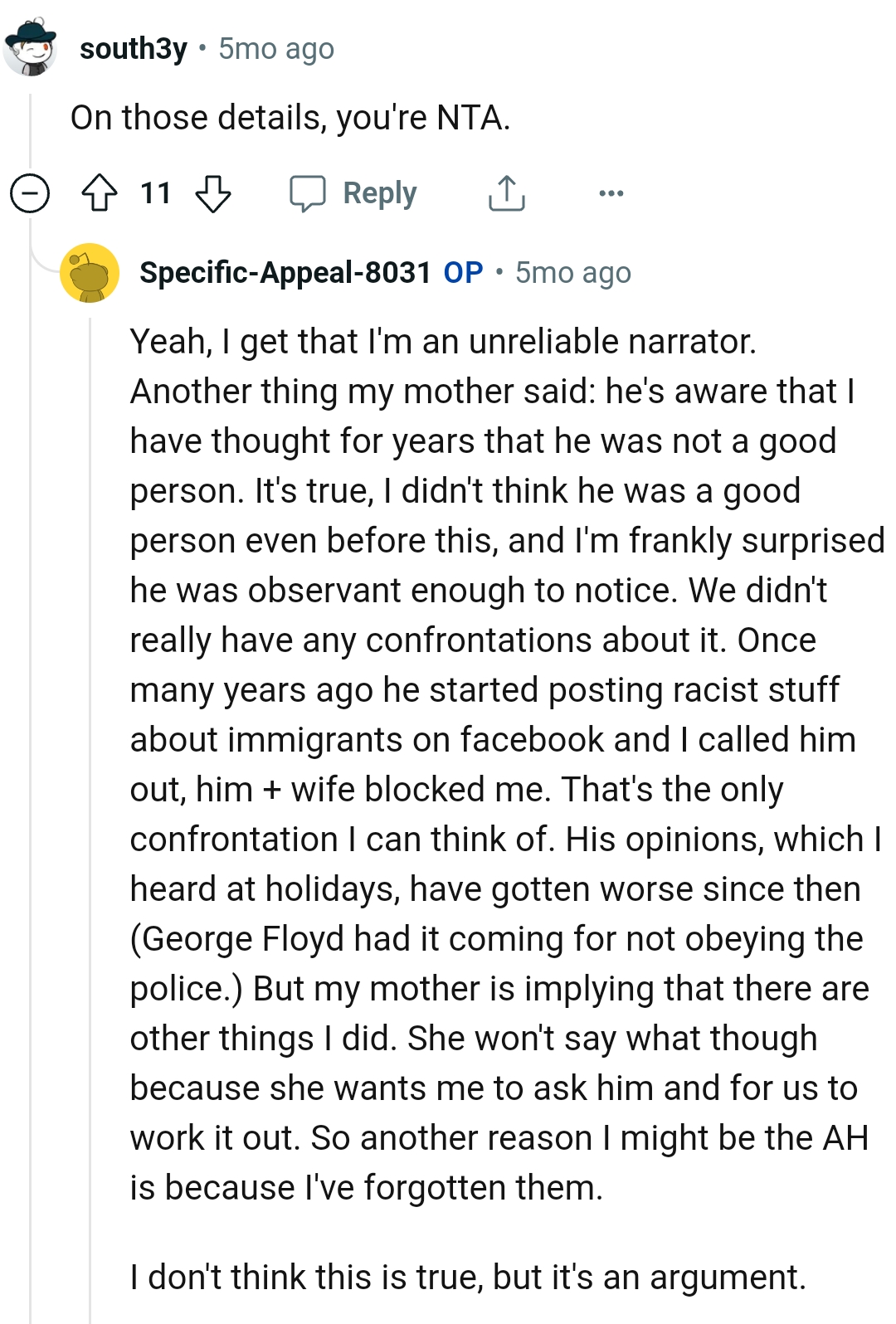This screenshot has height=1324, width=896.
Task: Click the "I don't think this is true" line
Action: pos(468,1278)
